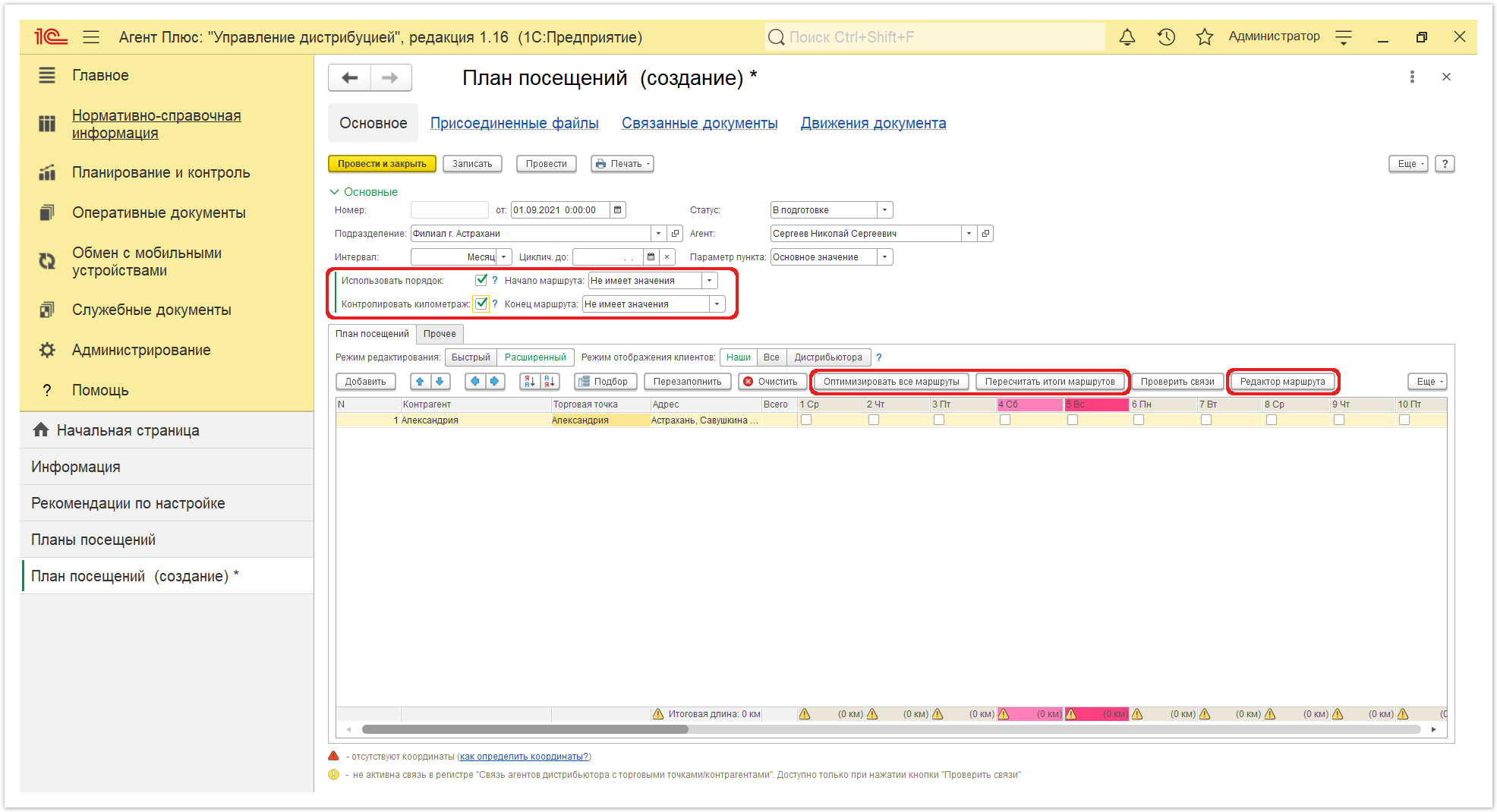The height and width of the screenshot is (812, 1497).
Task: Toggle Использовать порядок checkbox
Action: (x=481, y=280)
